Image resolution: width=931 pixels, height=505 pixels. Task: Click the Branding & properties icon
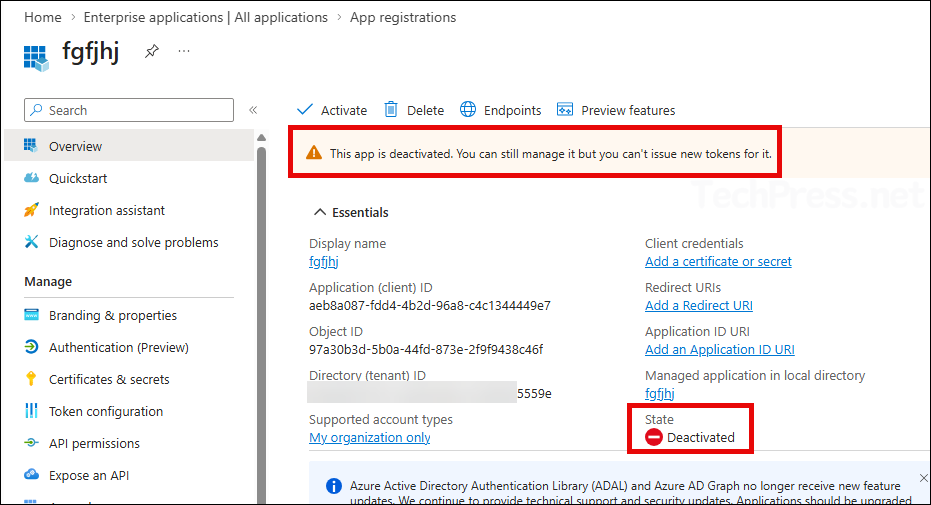coord(31,315)
